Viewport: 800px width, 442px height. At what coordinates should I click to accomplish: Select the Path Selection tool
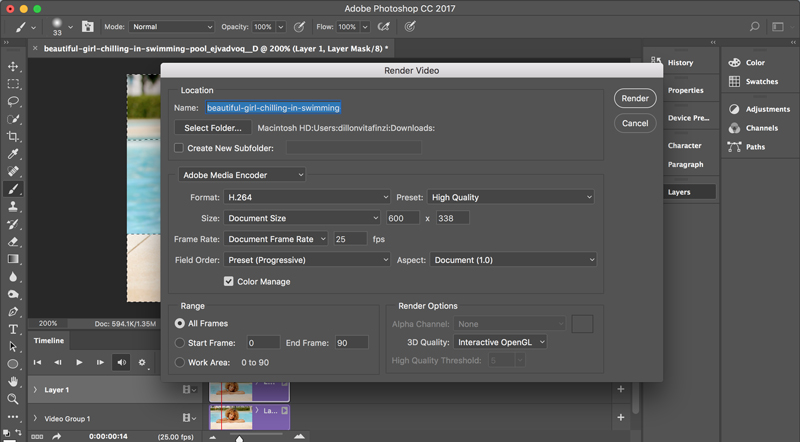pyautogui.click(x=13, y=347)
